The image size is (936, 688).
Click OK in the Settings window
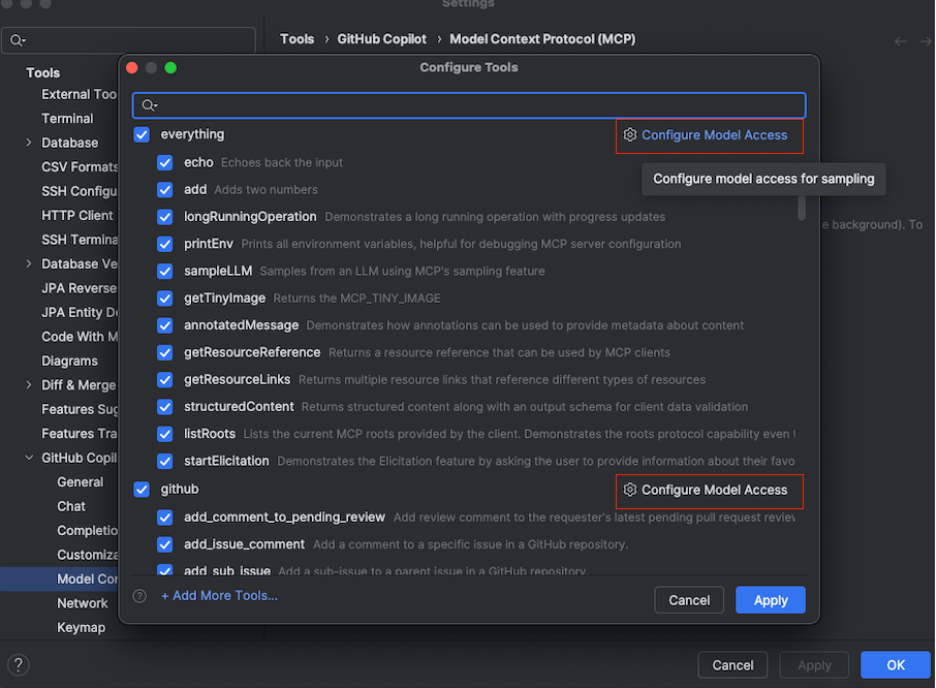(x=895, y=665)
